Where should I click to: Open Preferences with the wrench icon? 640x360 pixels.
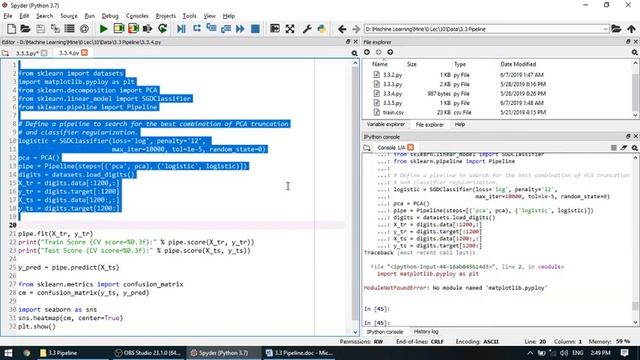[x=307, y=29]
